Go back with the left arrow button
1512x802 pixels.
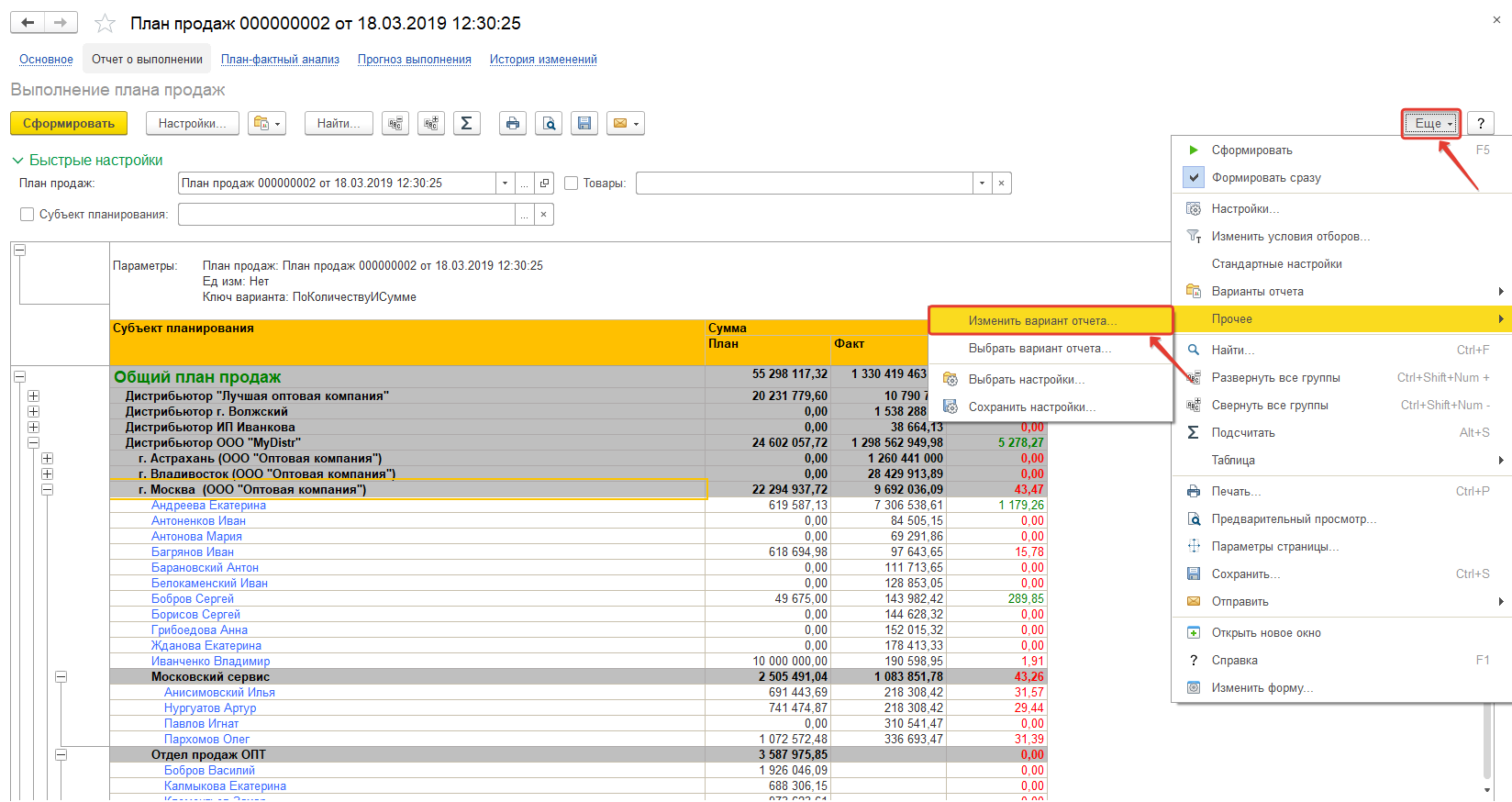(28, 22)
